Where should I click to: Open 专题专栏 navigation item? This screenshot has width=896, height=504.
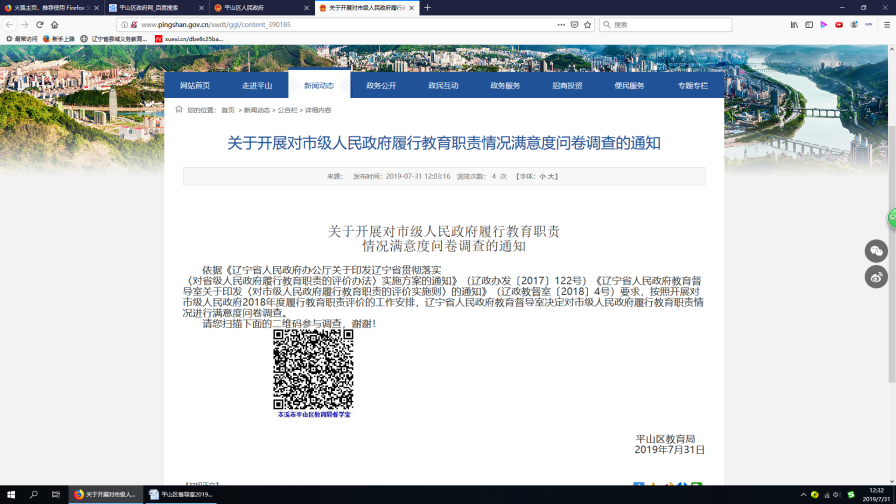point(693,86)
